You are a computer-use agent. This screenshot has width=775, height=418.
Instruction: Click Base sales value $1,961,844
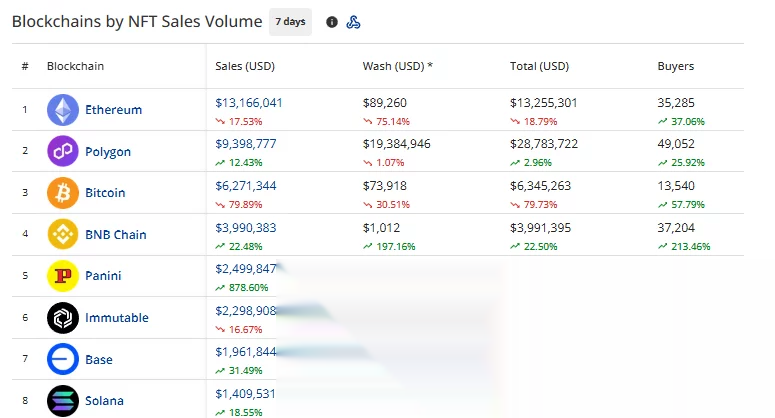pyautogui.click(x=246, y=352)
